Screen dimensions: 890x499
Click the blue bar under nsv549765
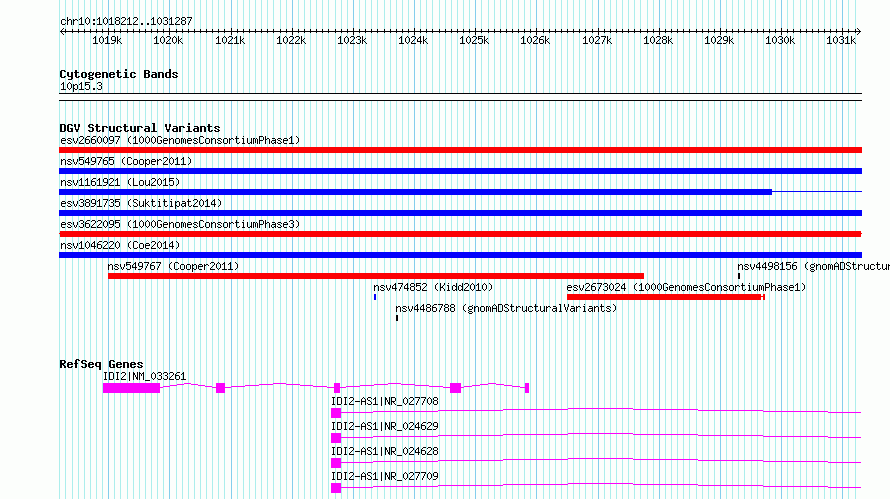[x=460, y=171]
